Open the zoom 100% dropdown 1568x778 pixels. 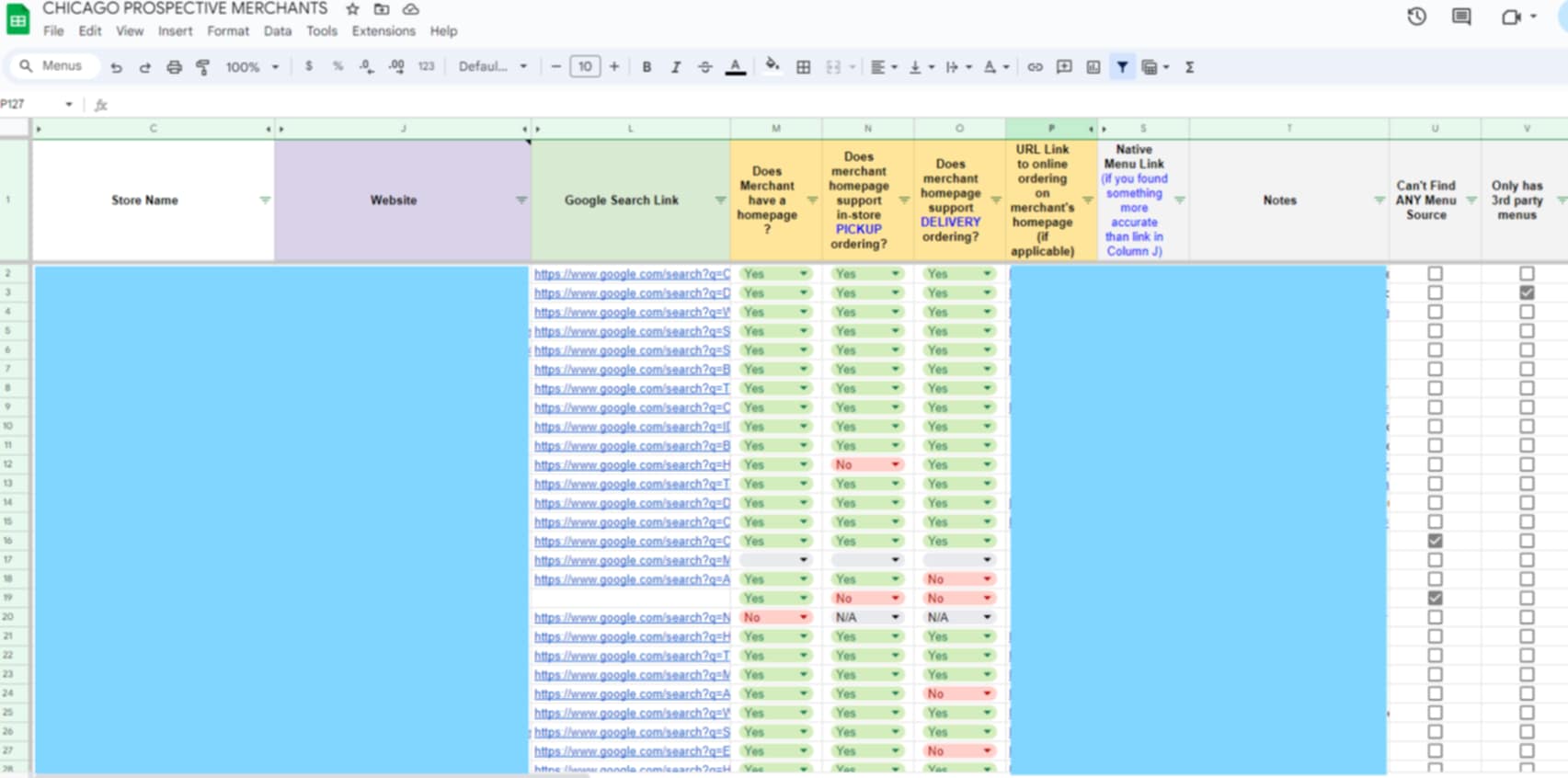252,67
